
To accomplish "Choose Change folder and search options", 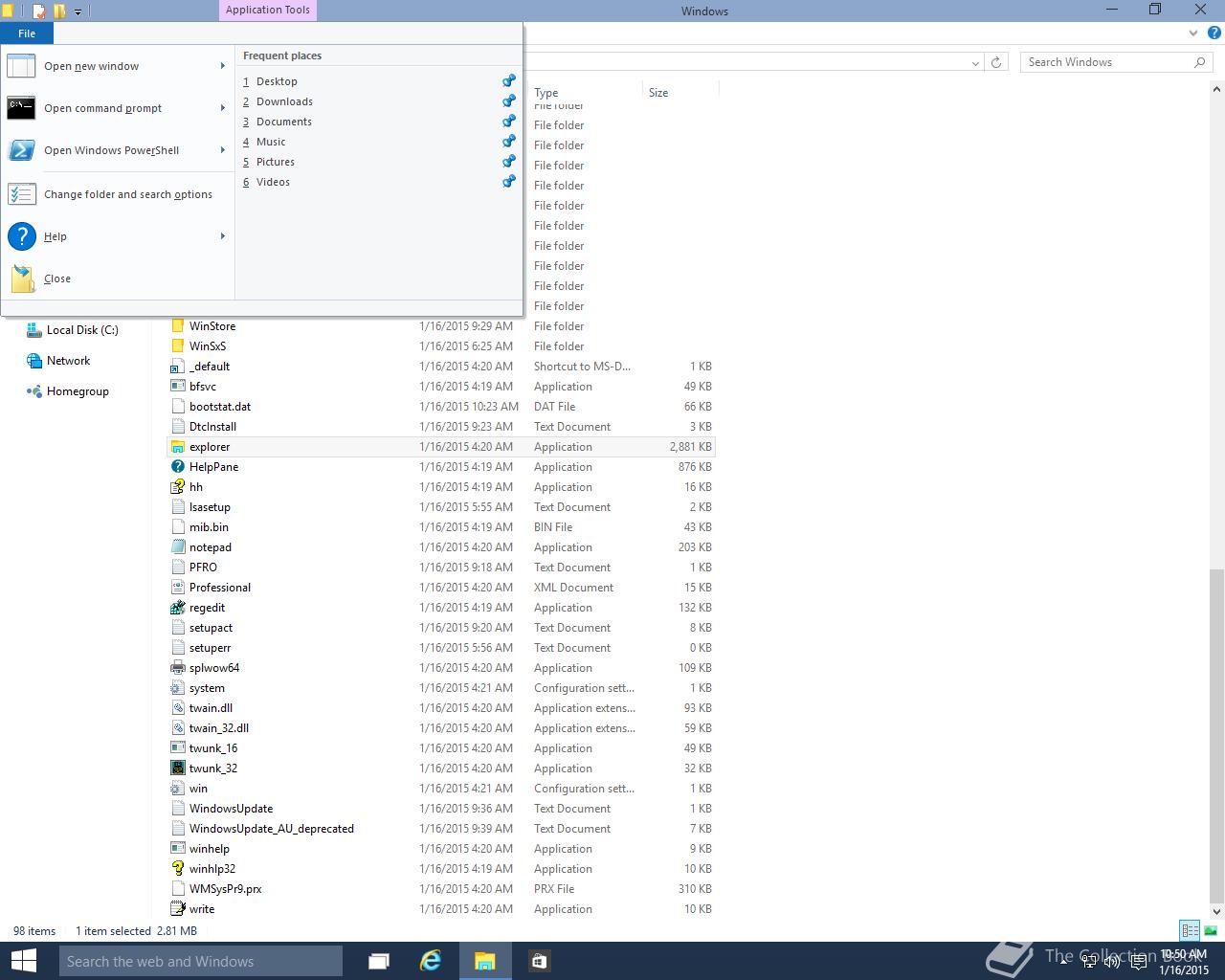I will point(117,194).
